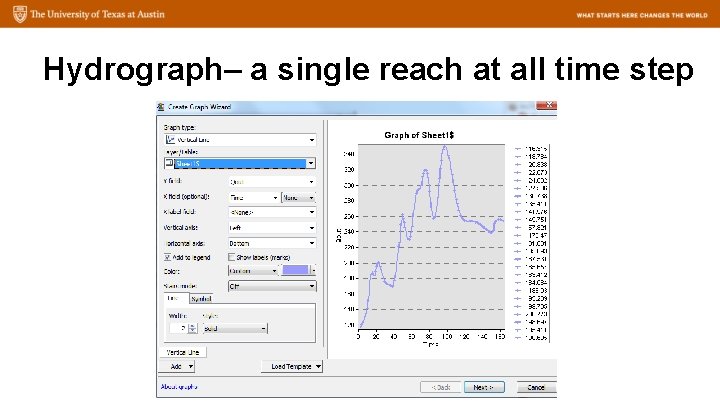The width and height of the screenshot is (720, 405).
Task: Open the line Style Solid dropdown
Action: [235, 328]
